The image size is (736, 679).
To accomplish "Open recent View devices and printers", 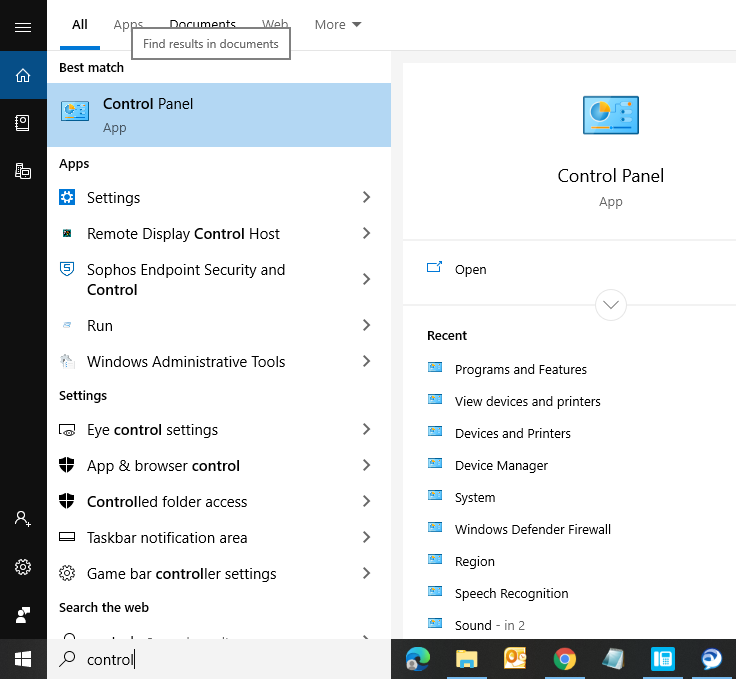I will (x=528, y=401).
